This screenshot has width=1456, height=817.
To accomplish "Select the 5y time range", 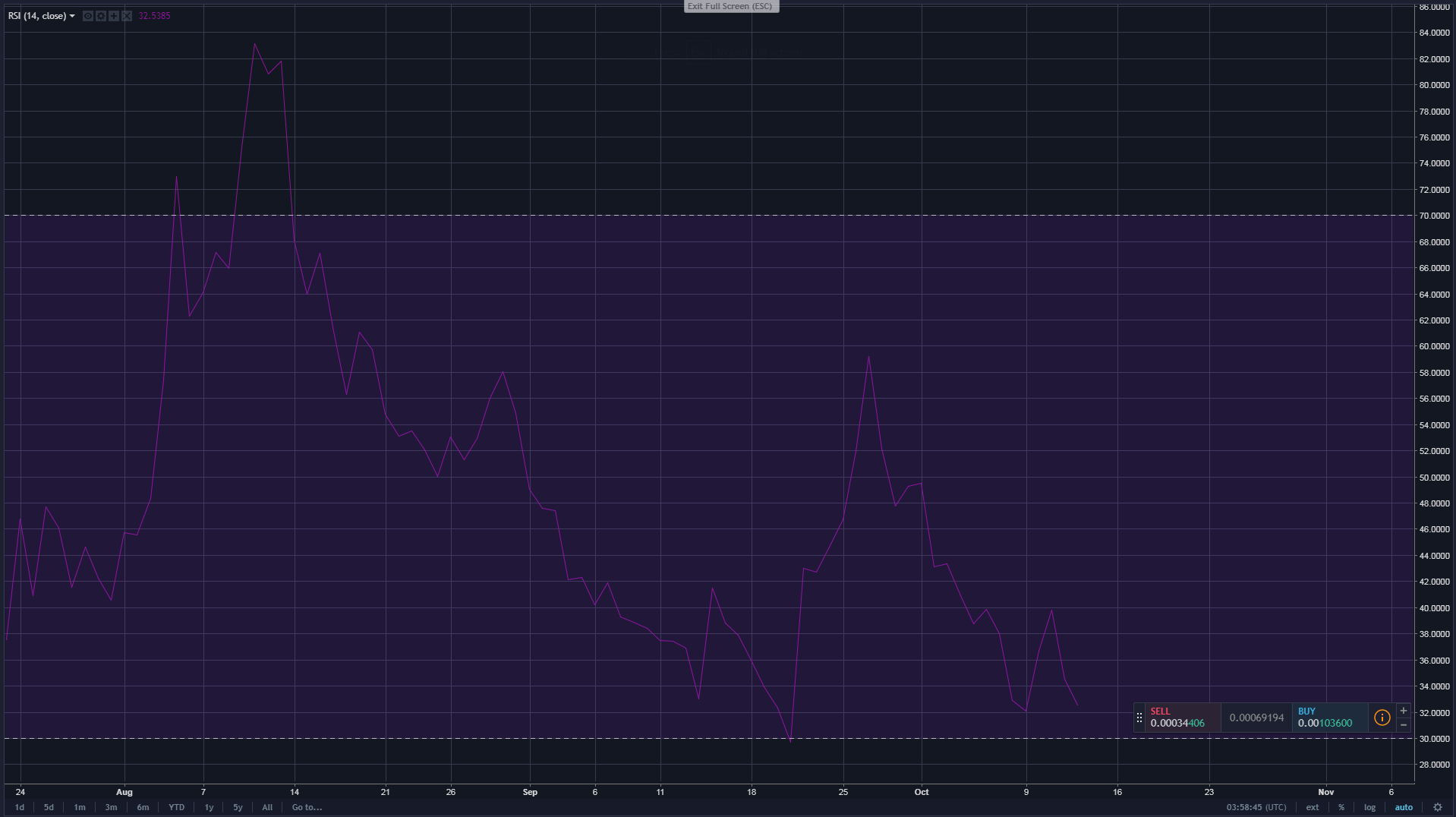I will [x=238, y=807].
